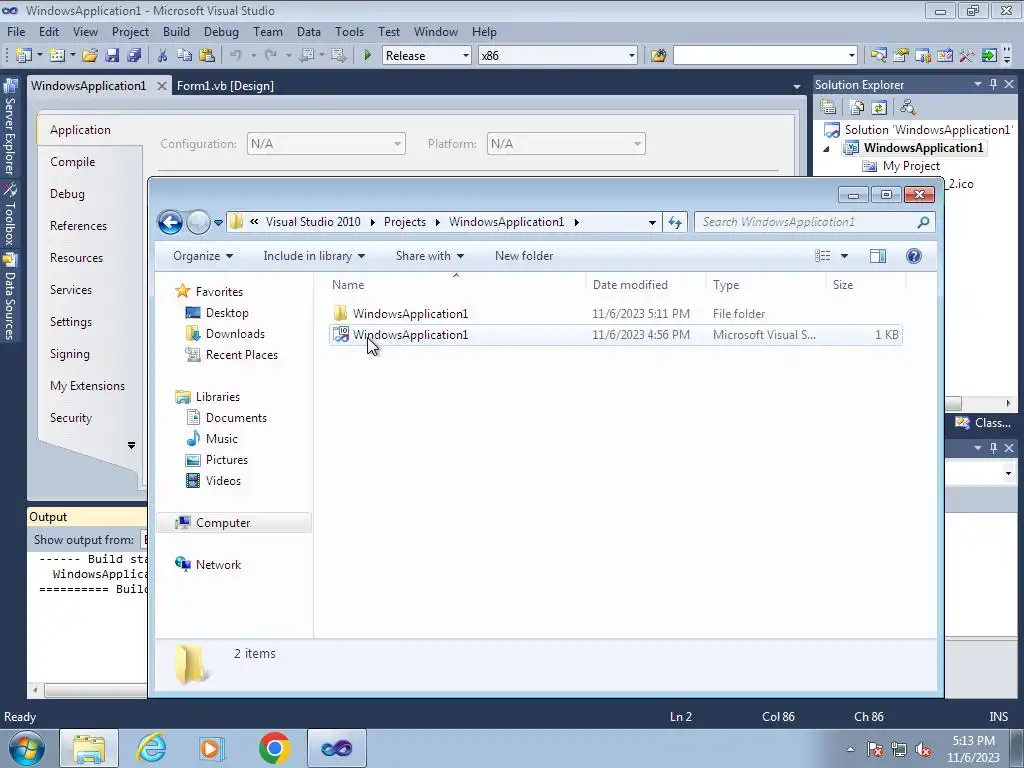Open the change view dropdown arrow
Screen dimensions: 1024x768
pos(844,256)
